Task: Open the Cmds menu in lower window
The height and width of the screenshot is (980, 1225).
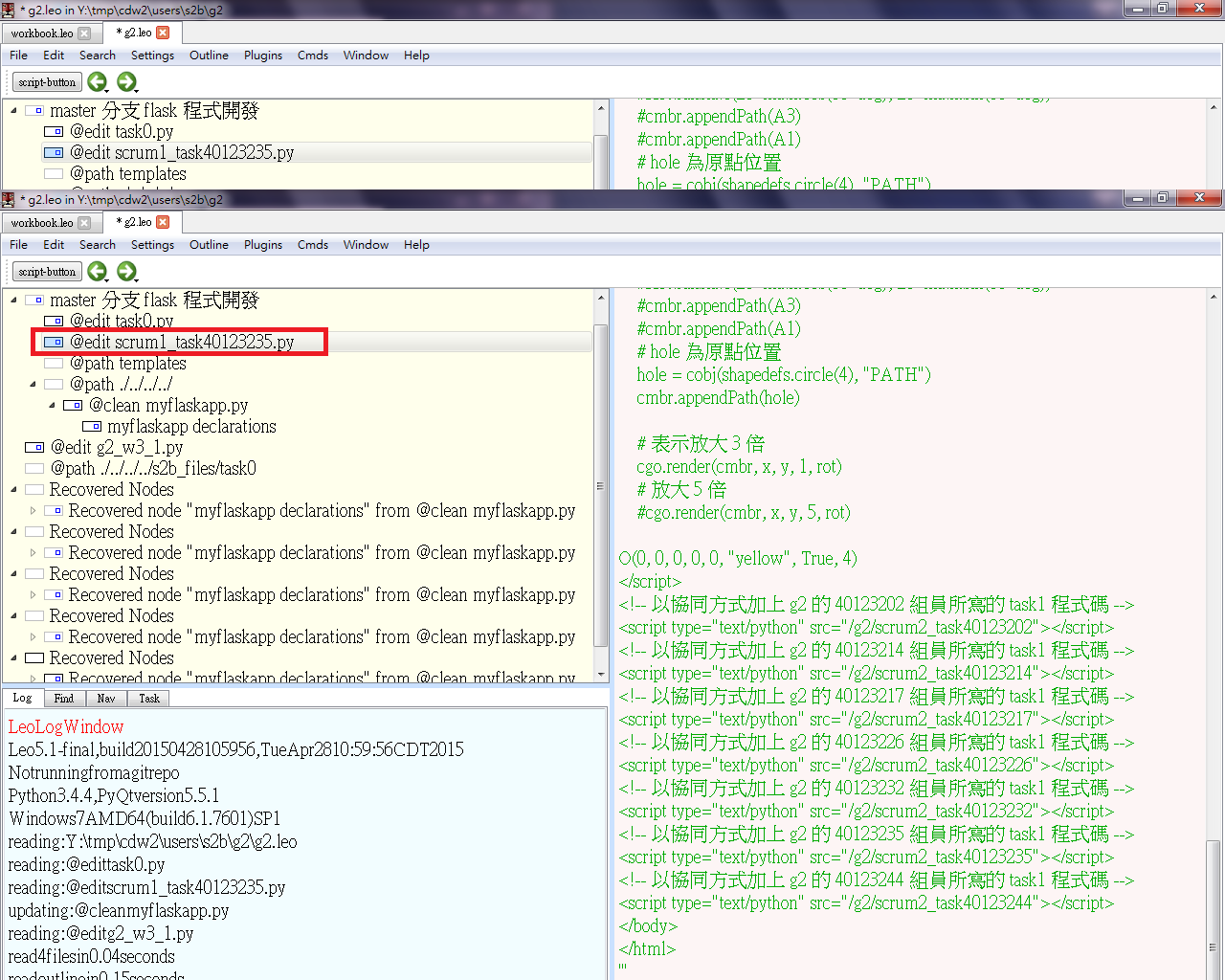Action: pos(313,245)
